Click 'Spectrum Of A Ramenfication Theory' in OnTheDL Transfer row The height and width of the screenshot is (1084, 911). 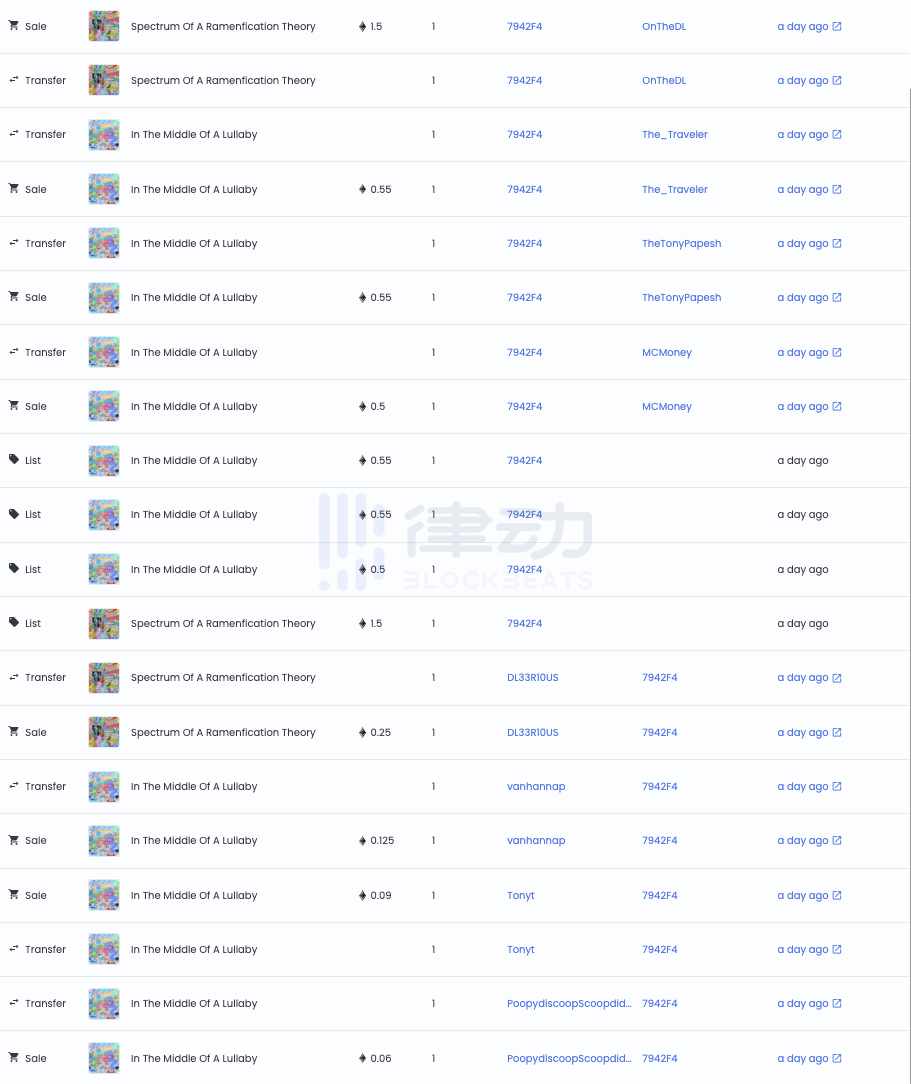point(223,80)
